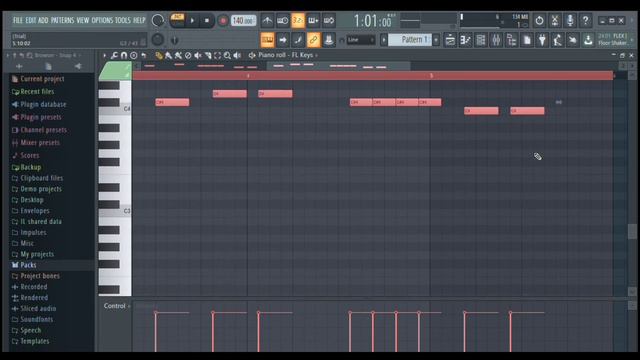Open the FILE menu
The width and height of the screenshot is (640, 360).
coord(18,20)
